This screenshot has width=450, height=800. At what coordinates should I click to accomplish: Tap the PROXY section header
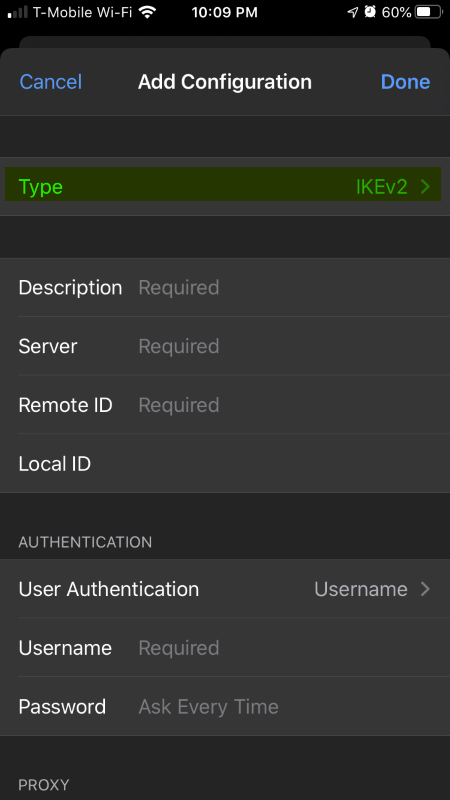44,785
